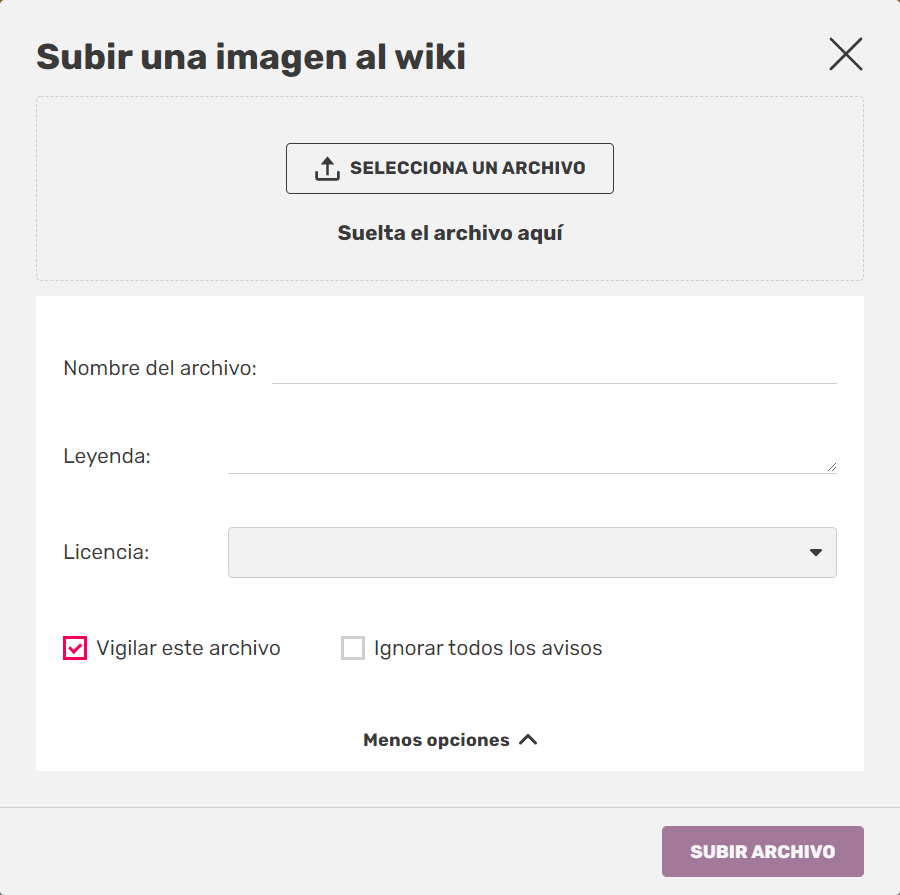
Task: Click the Leyenda textarea resize handle
Action: [831, 466]
